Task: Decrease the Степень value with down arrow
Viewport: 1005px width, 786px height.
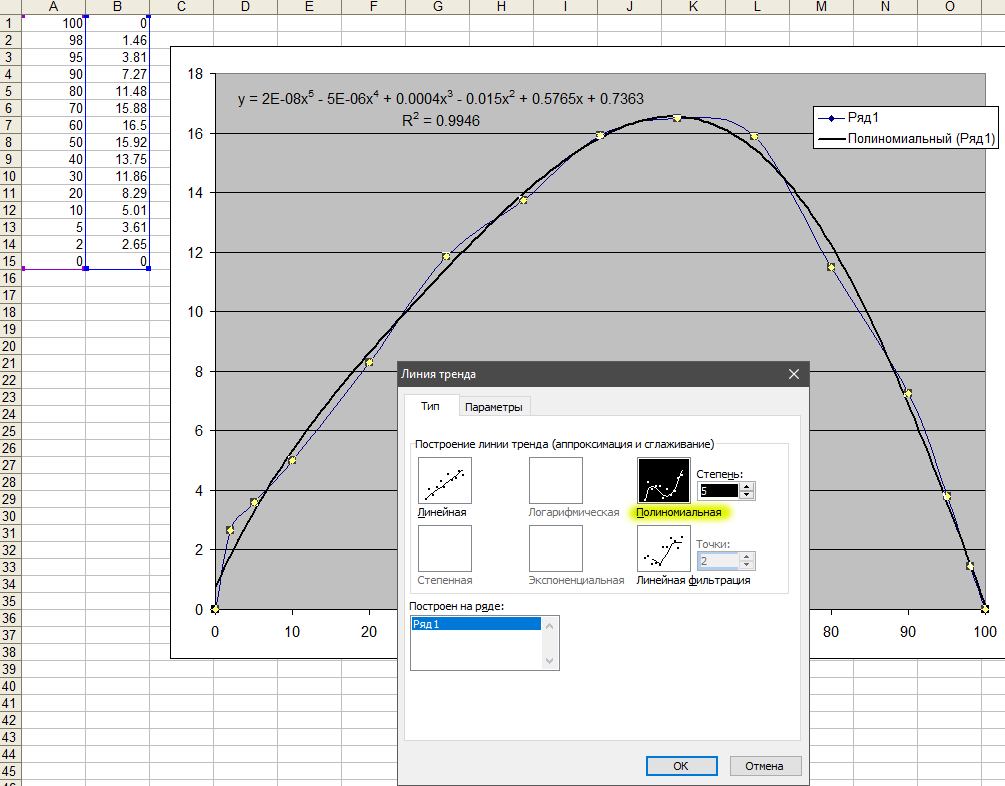Action: click(x=747, y=495)
